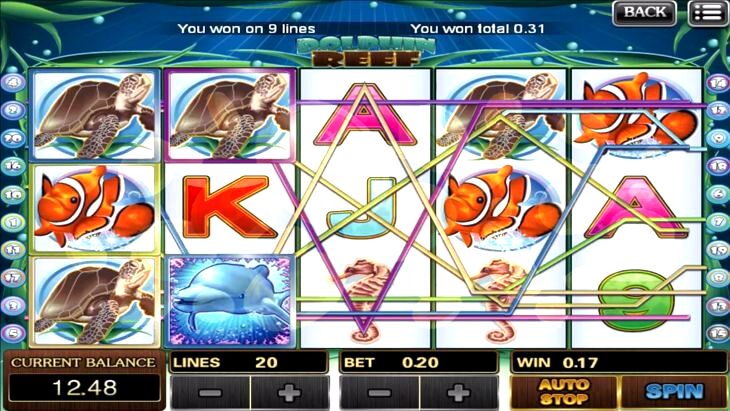Click the current balance display
The height and width of the screenshot is (411, 730).
pyautogui.click(x=84, y=378)
